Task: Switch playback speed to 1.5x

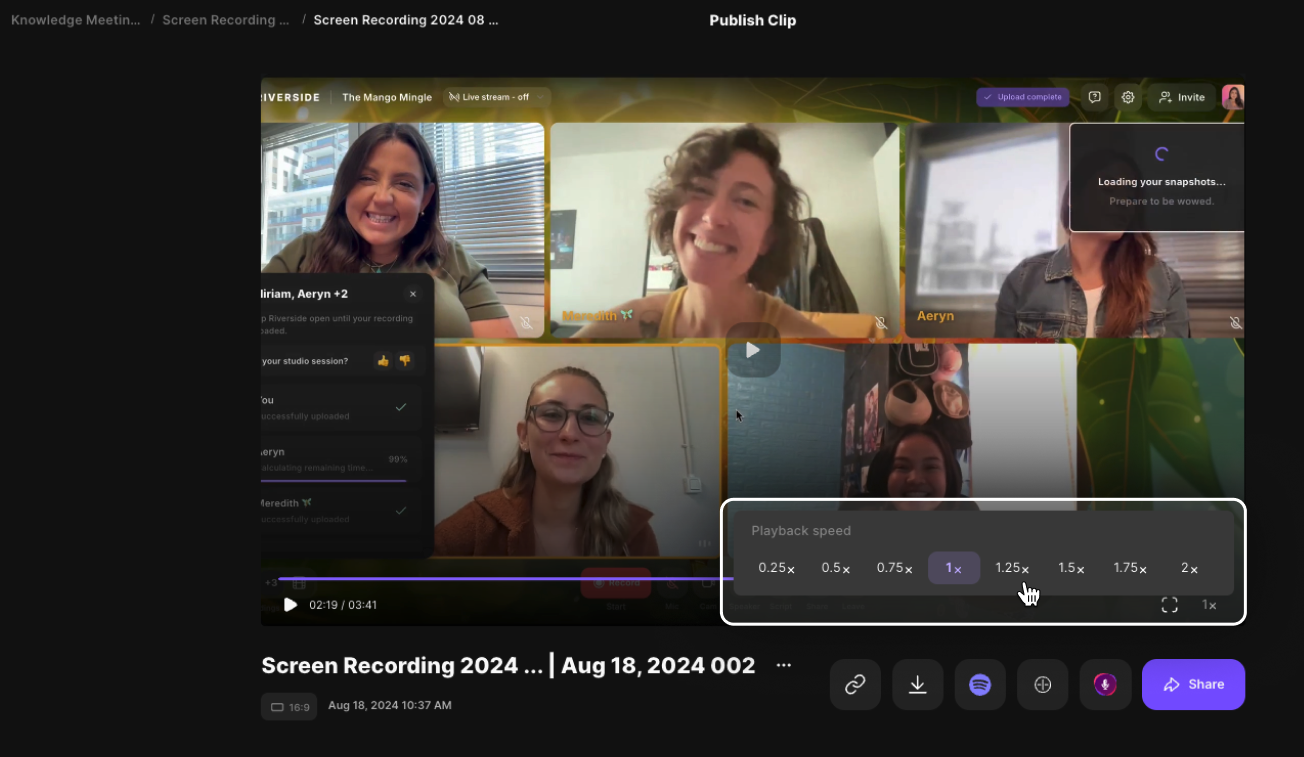Action: coord(1071,568)
